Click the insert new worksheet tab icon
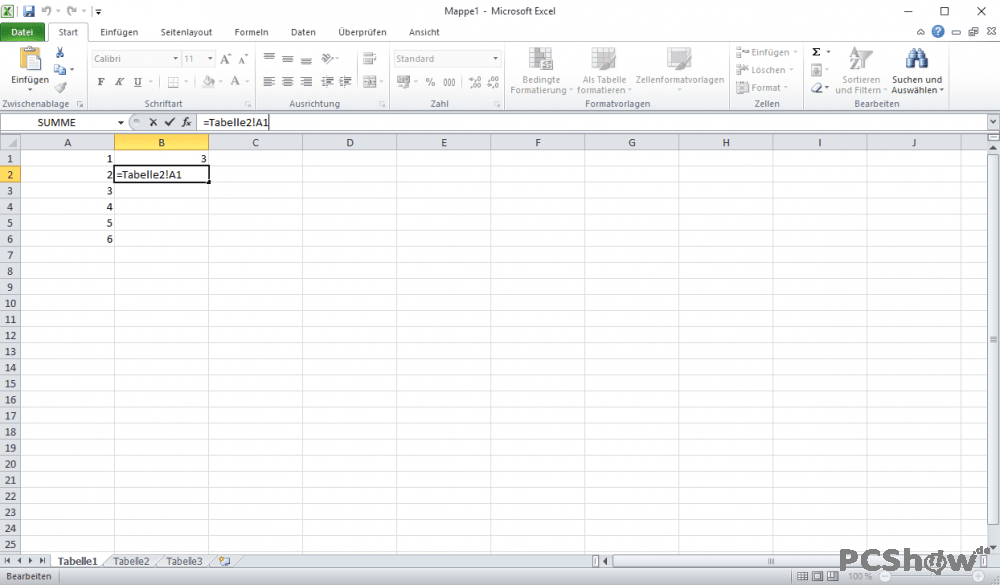This screenshot has width=1000, height=585. pos(224,561)
